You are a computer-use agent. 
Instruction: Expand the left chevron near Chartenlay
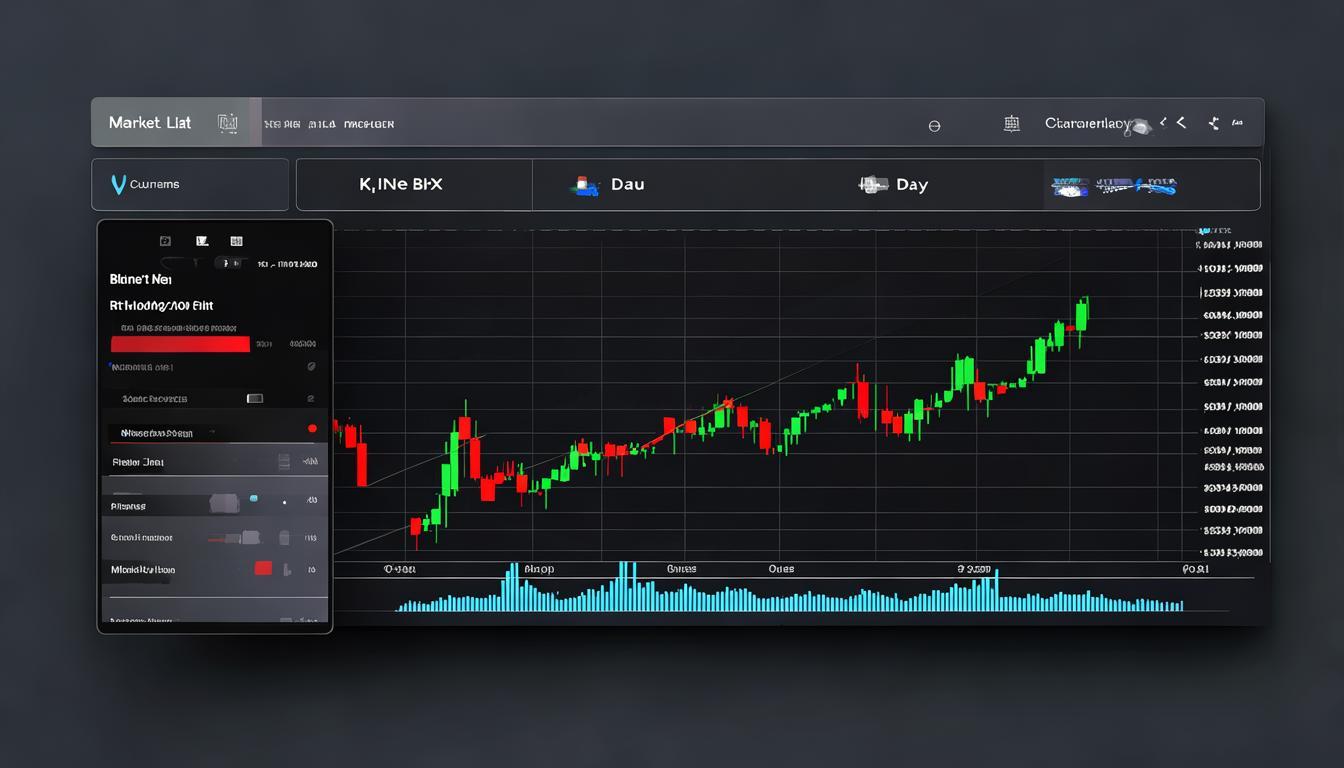(1163, 122)
